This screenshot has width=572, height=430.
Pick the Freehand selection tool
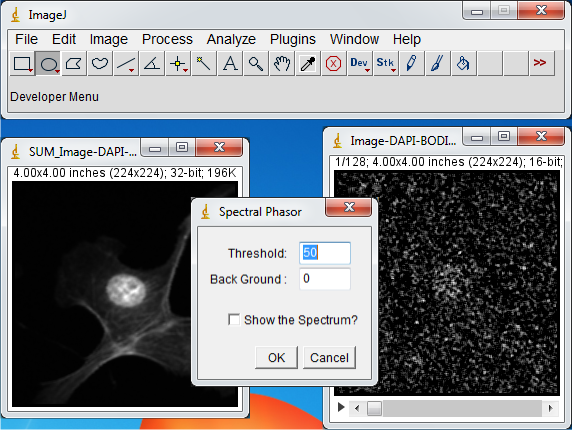(100, 64)
